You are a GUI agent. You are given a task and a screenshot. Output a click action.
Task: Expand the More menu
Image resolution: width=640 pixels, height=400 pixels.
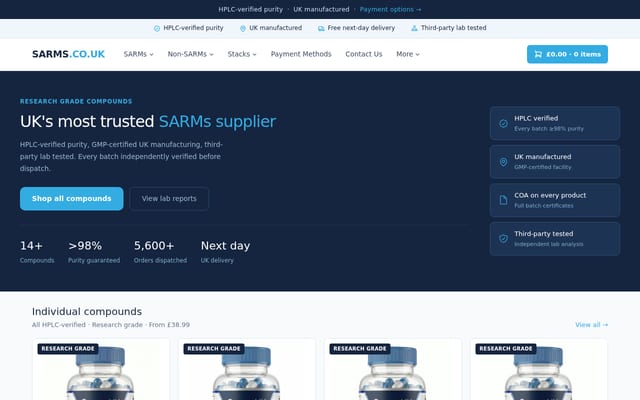407,54
